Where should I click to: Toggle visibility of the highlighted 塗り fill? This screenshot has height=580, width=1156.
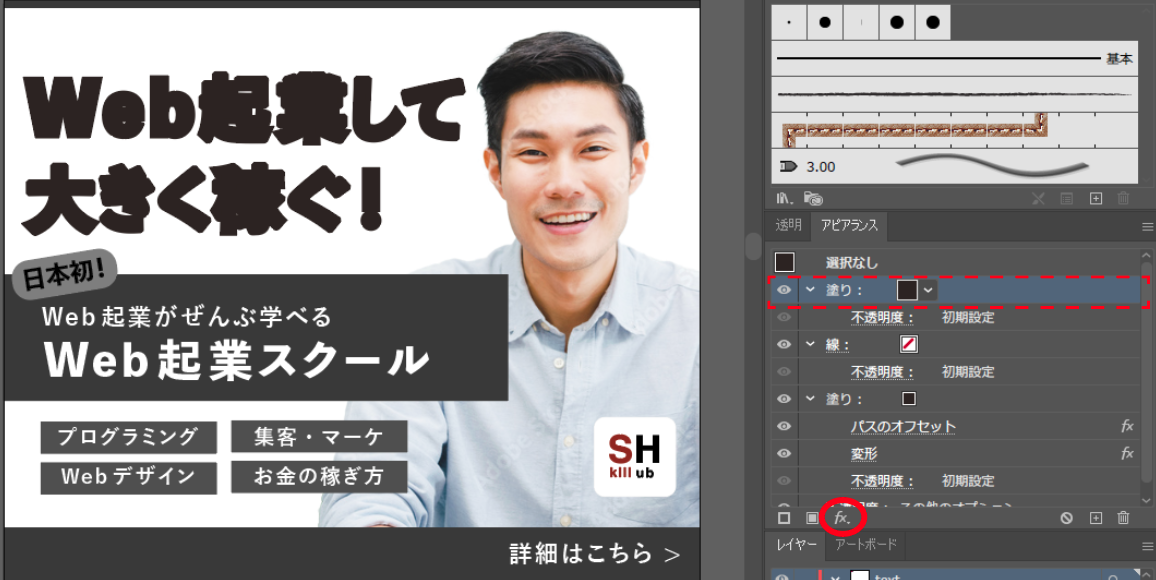(x=784, y=290)
